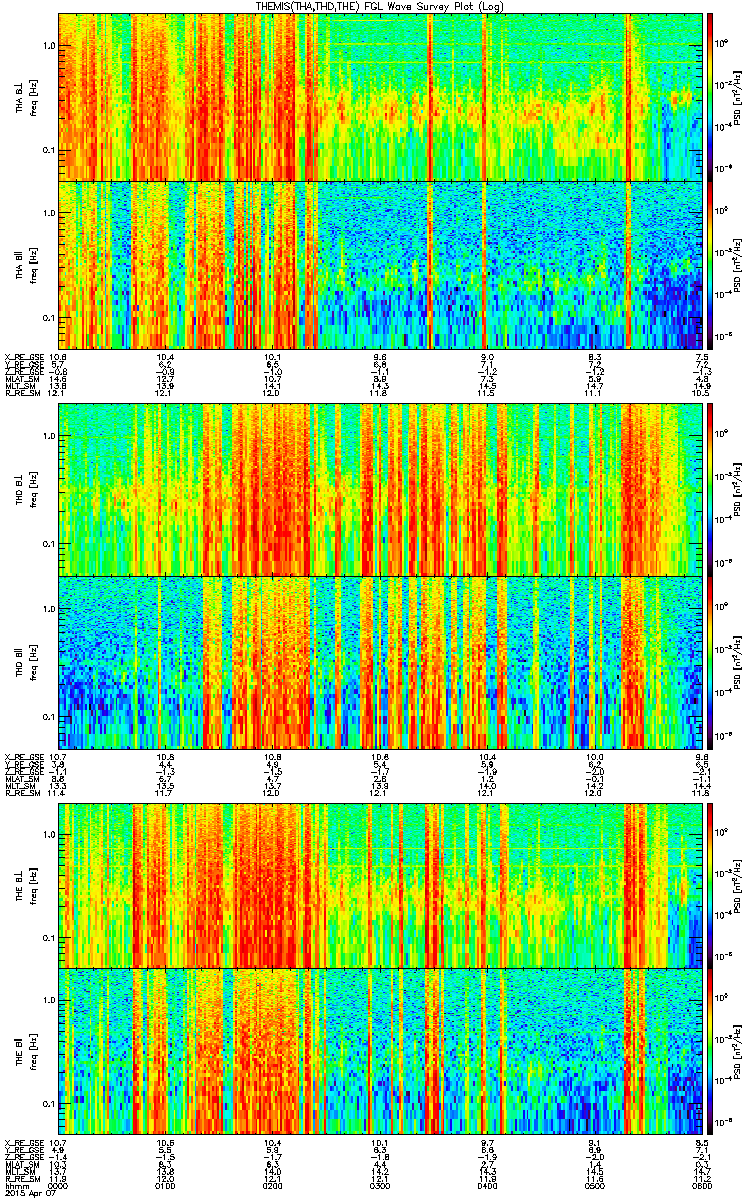Screen dimensions: 750x1200
Task: Click the THE B-parallel PSD color bar
Action: click(711, 1052)
